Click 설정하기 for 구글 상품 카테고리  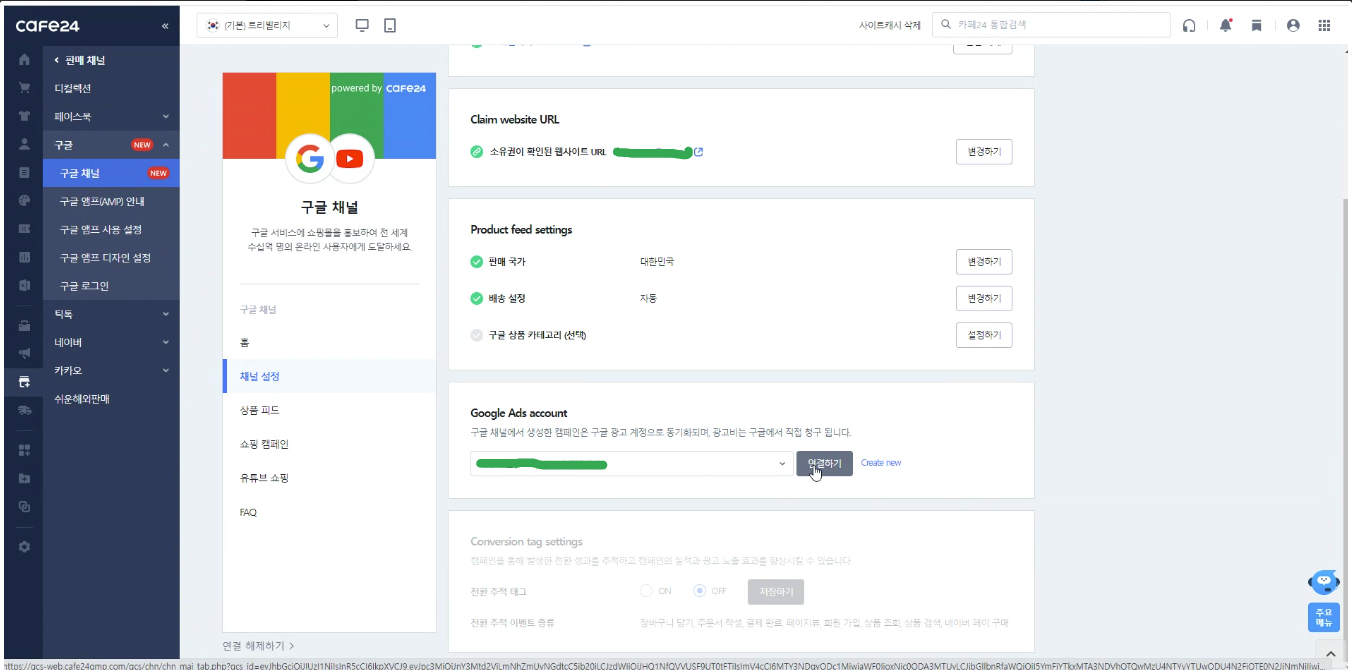point(984,334)
